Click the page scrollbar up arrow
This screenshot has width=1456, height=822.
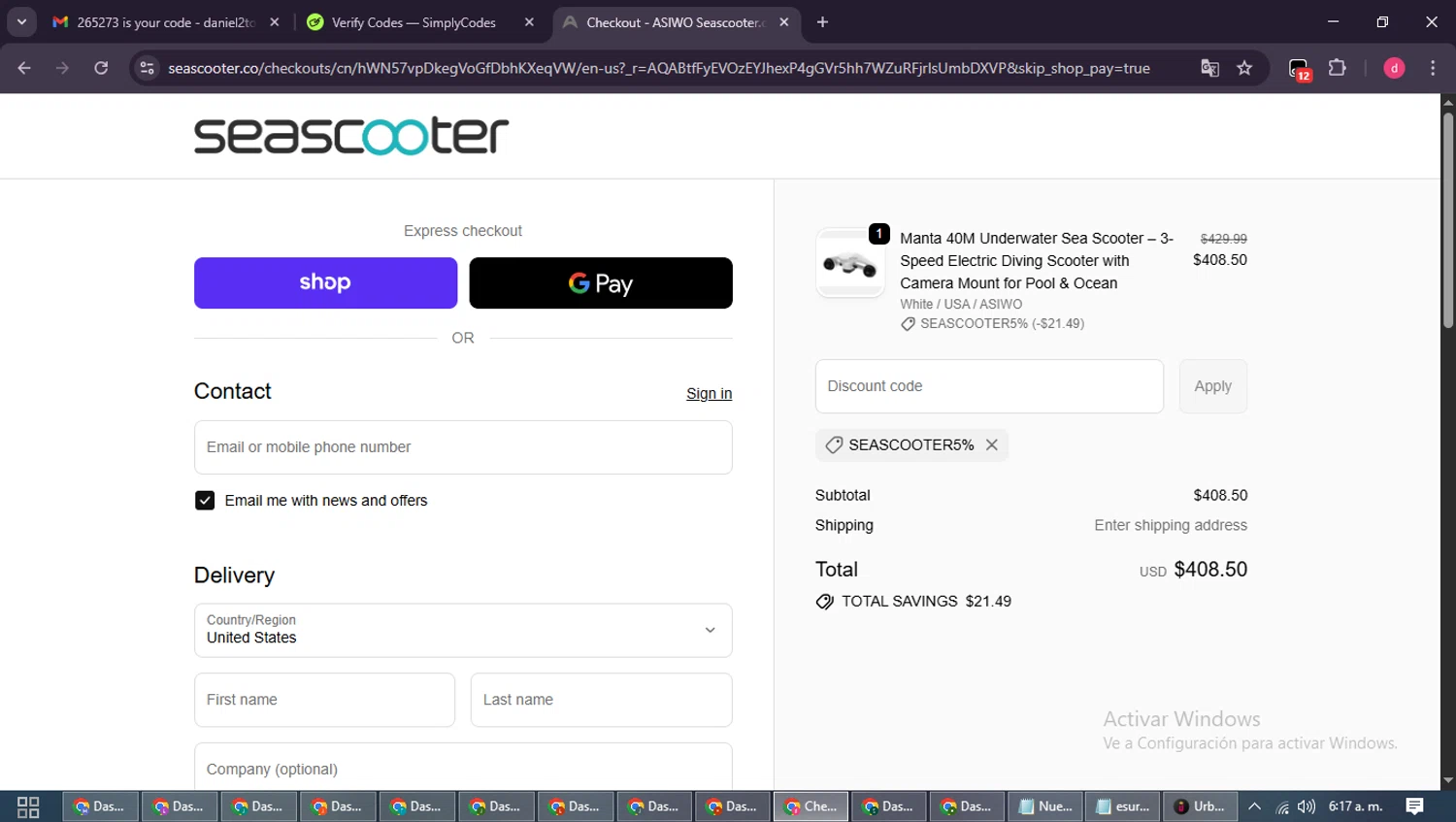(x=1448, y=101)
